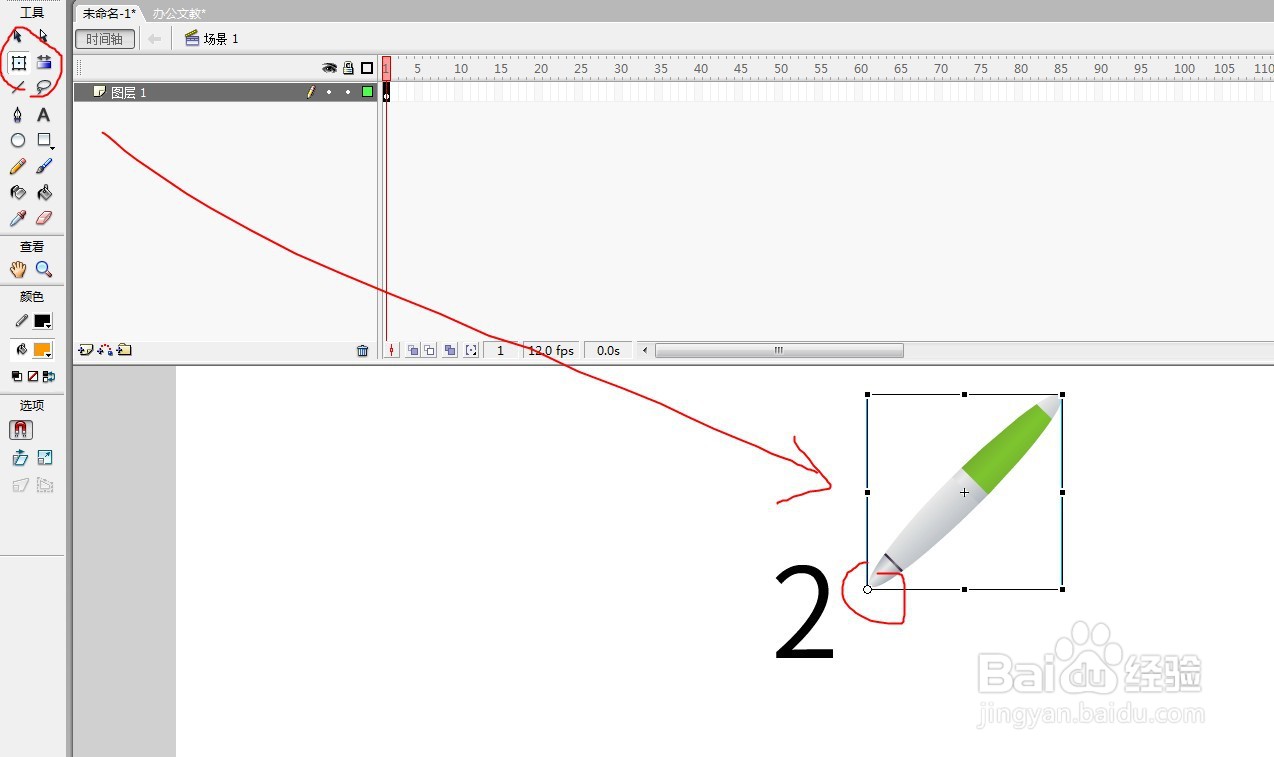Viewport: 1274px width, 757px height.
Task: Click the back arrow beside 时间轴
Action: pos(153,39)
